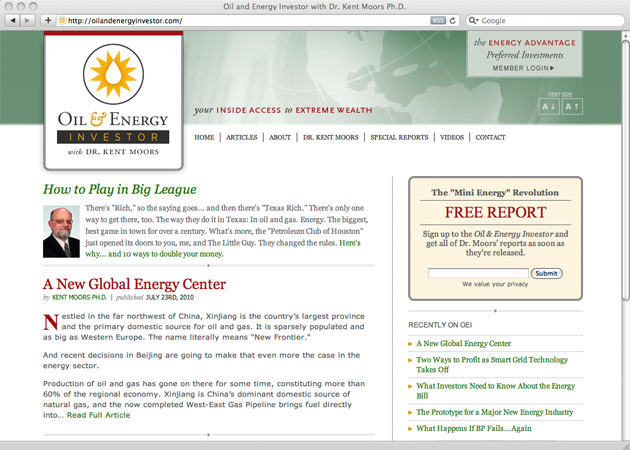
Task: Decrease text size with A↓ button
Action: [x=548, y=106]
